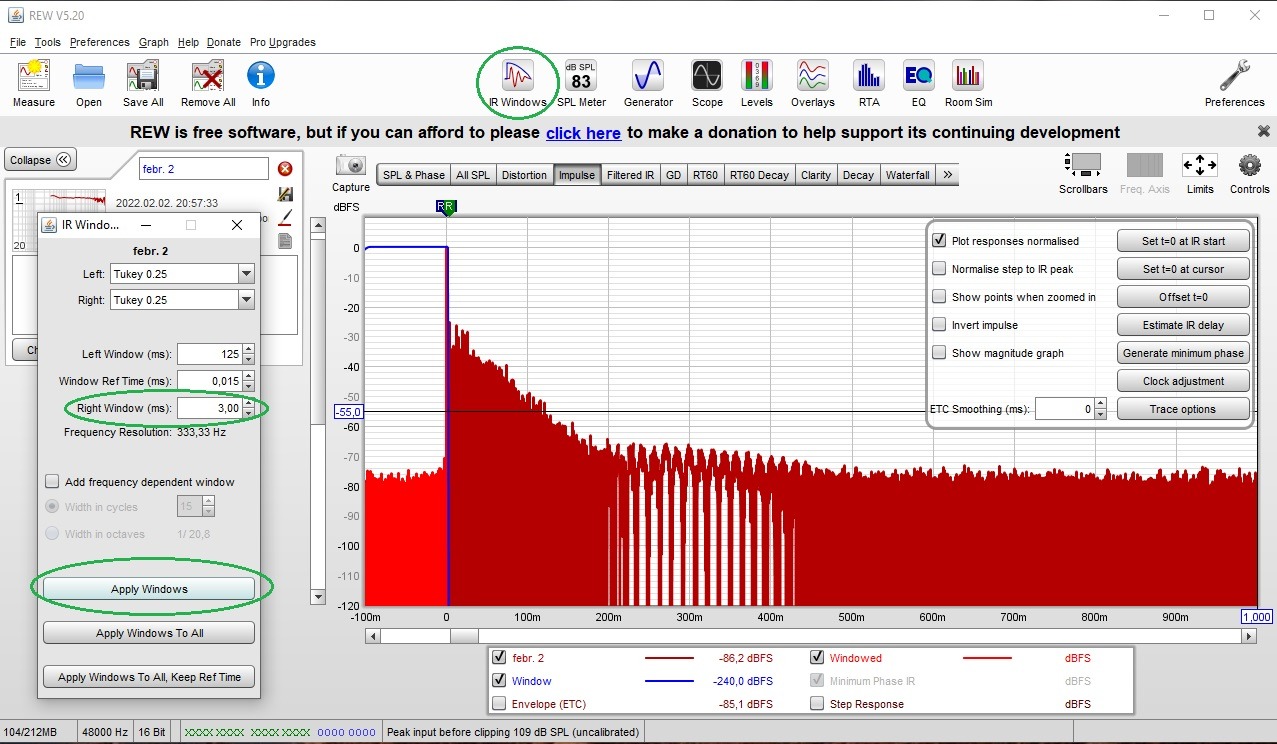The width and height of the screenshot is (1277, 744).
Task: Switch to the Distortion tab
Action: (x=525, y=175)
